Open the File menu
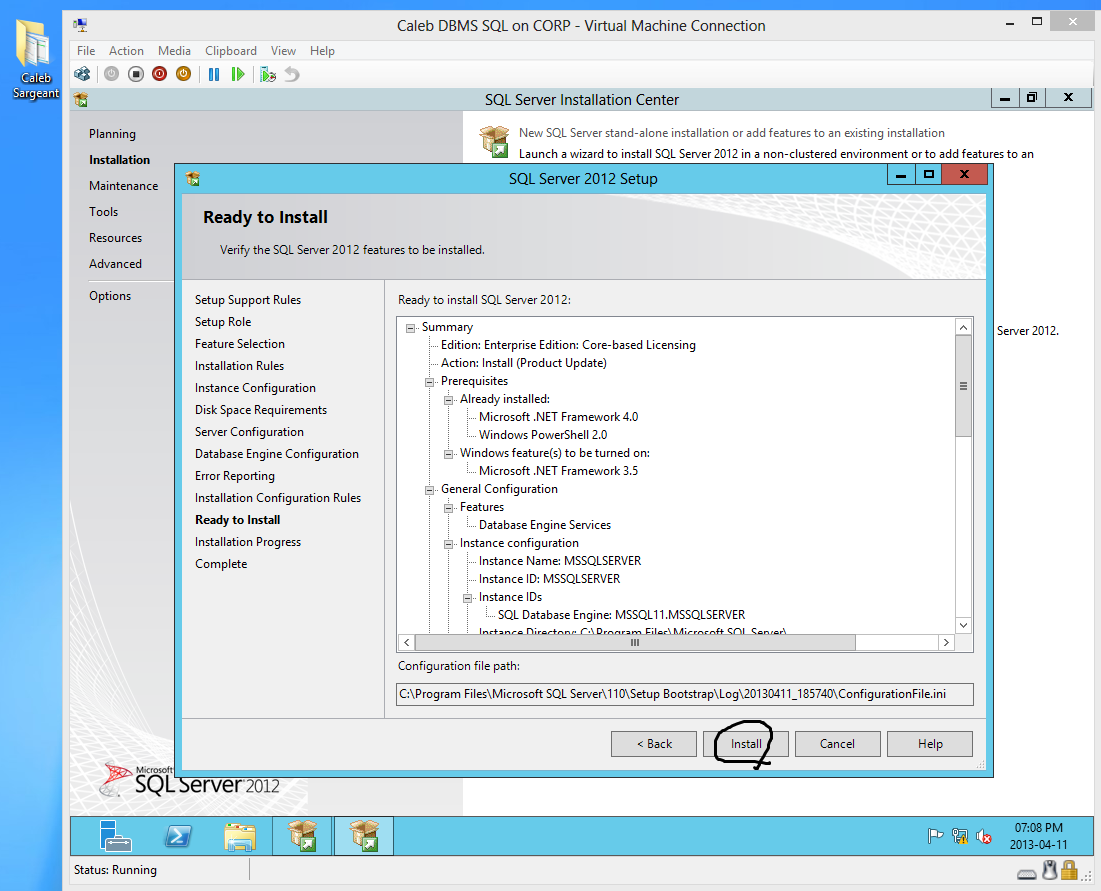 (86, 51)
